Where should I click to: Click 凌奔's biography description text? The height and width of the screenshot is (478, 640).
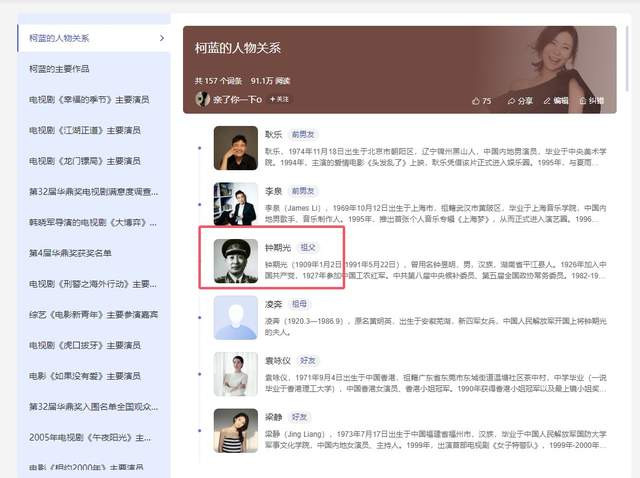pyautogui.click(x=436, y=327)
